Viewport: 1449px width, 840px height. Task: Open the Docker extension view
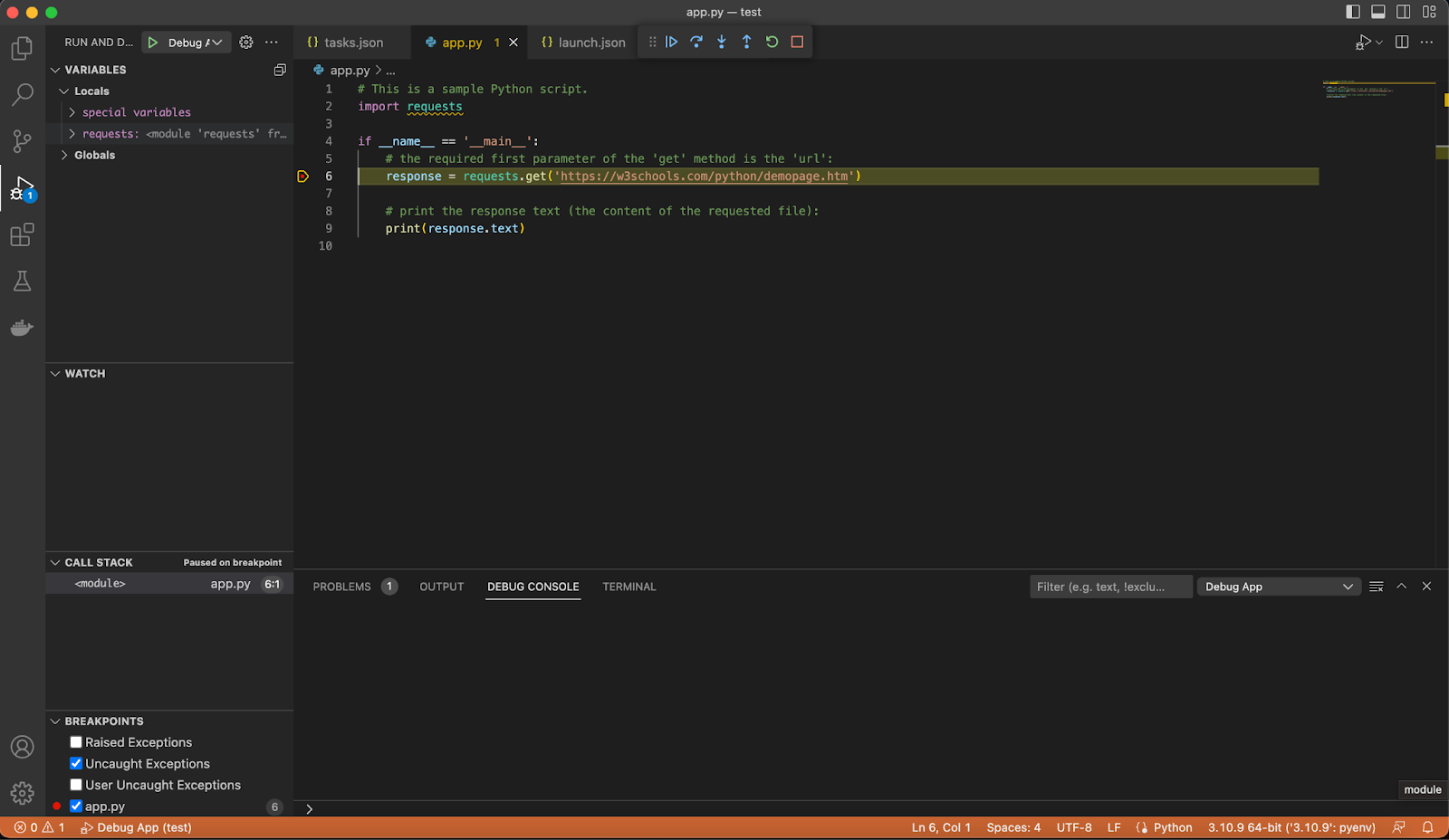pos(22,328)
